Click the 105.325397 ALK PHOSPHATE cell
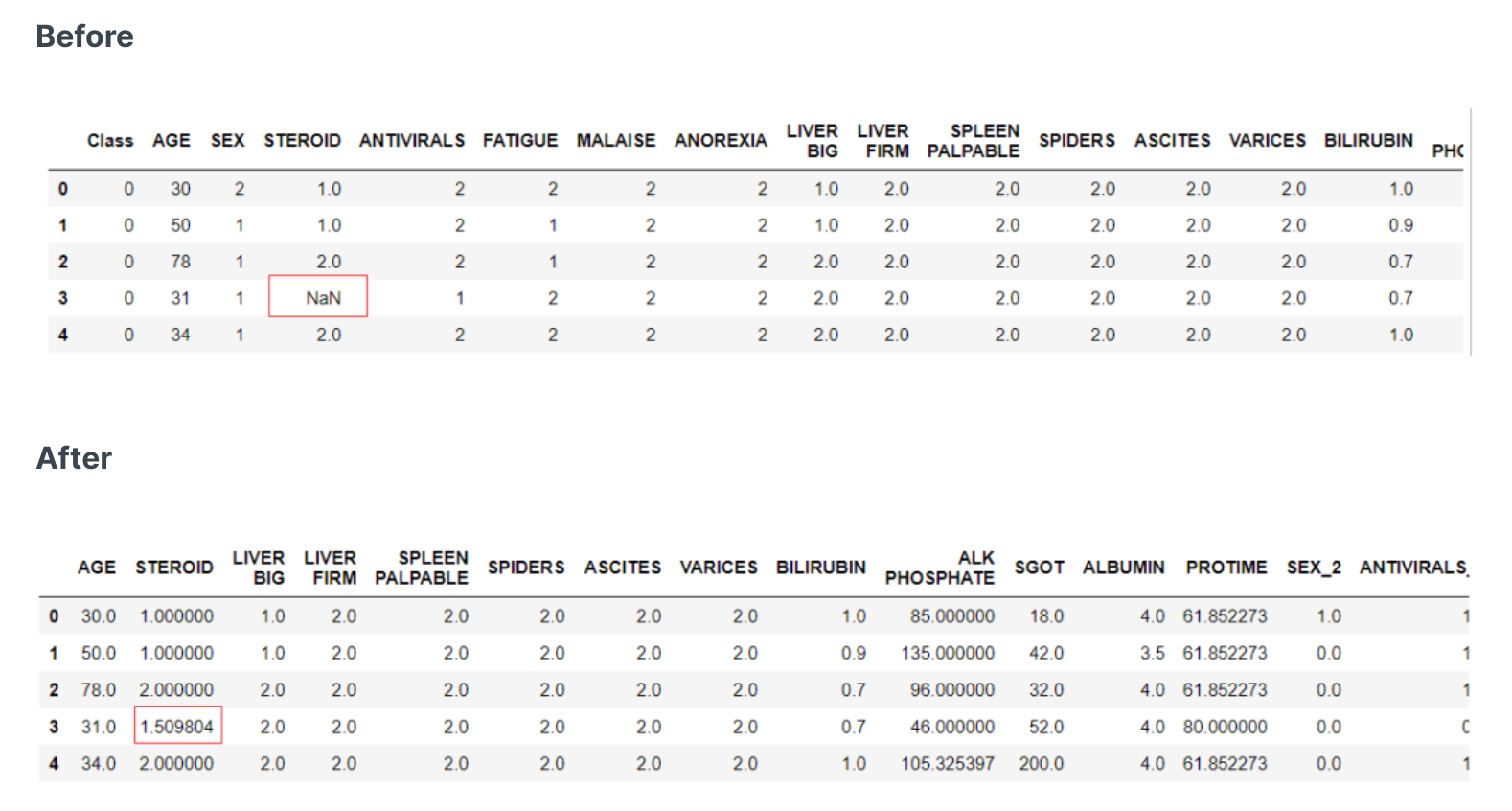This screenshot has width=1512, height=811. [x=947, y=764]
